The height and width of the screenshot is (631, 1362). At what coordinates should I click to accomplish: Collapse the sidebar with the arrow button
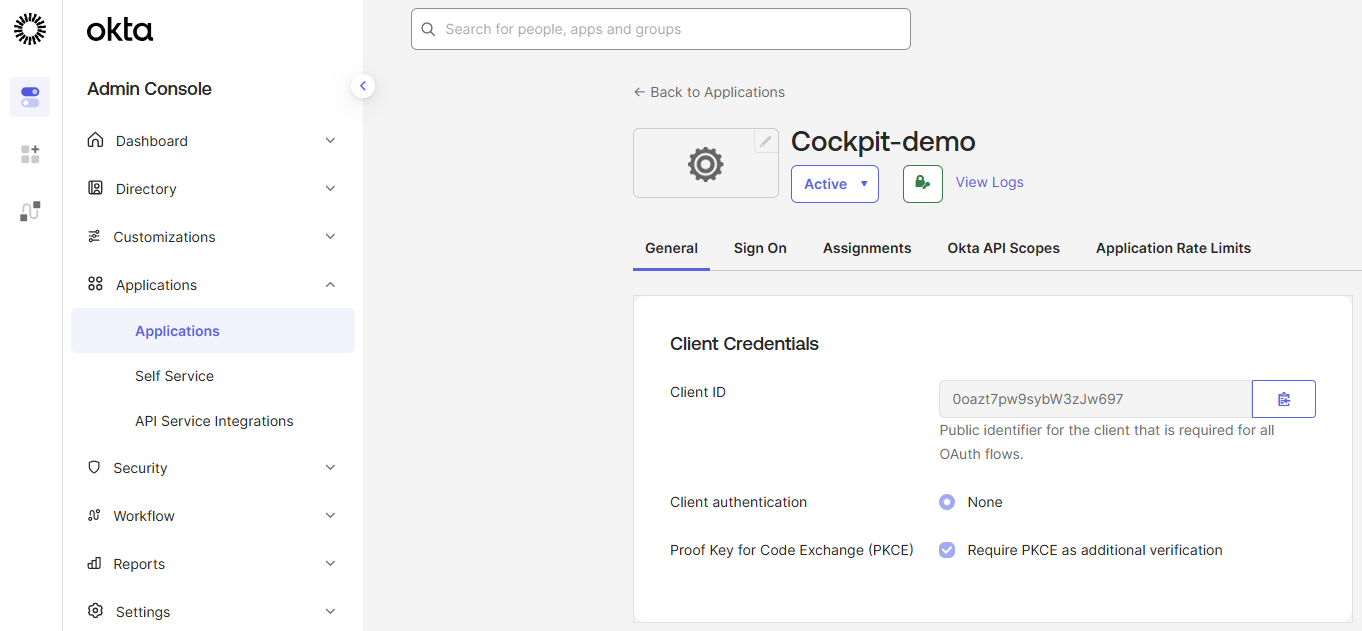point(363,86)
